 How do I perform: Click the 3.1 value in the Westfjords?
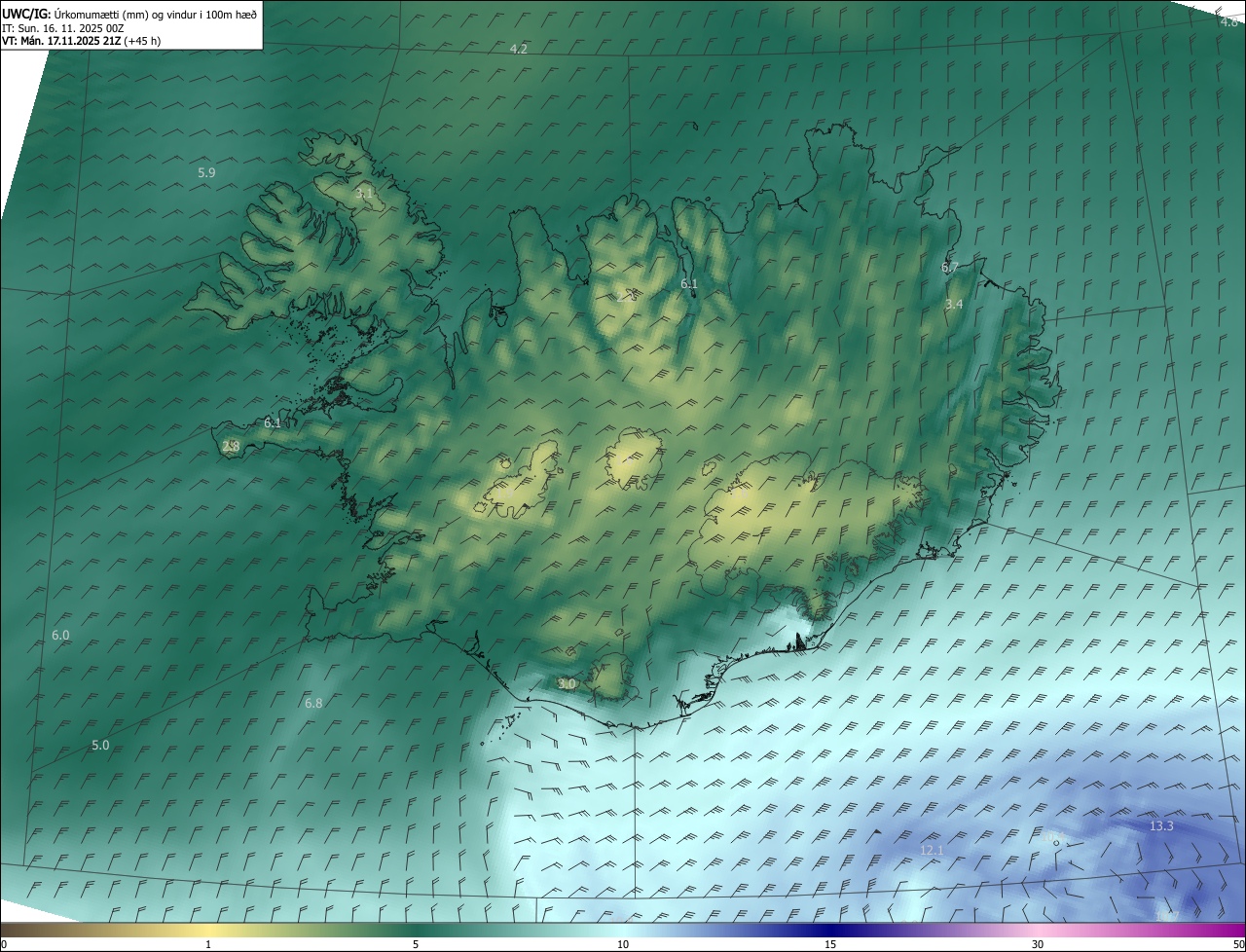tap(364, 194)
